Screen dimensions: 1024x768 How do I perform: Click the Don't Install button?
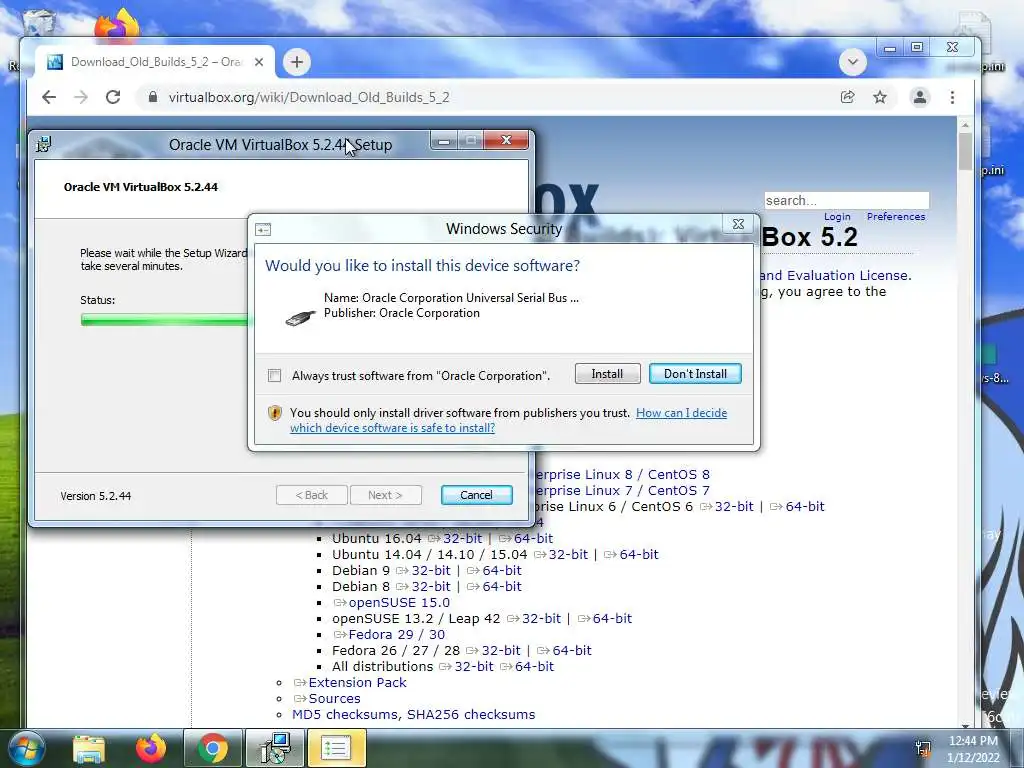click(695, 374)
